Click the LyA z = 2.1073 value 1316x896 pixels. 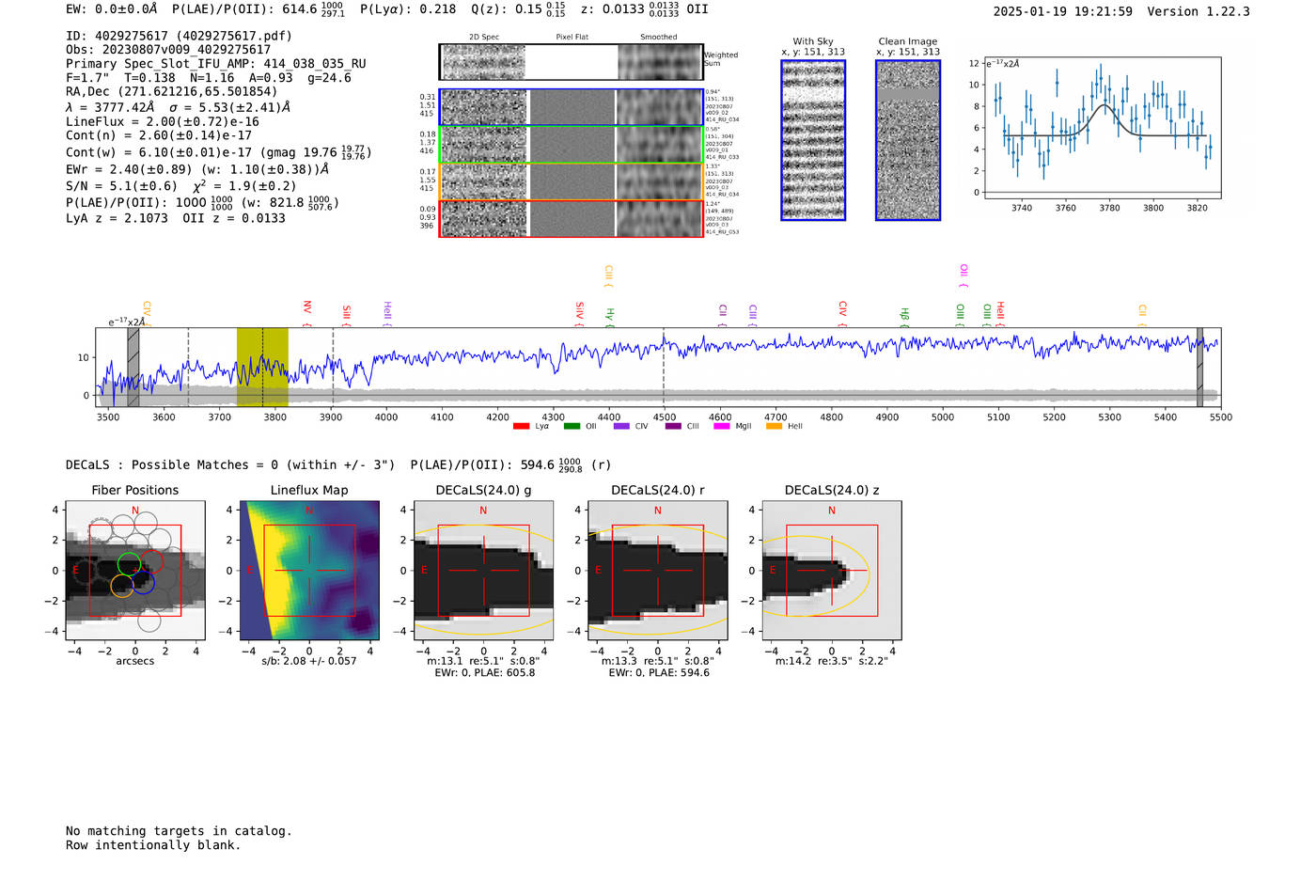pyautogui.click(x=117, y=218)
